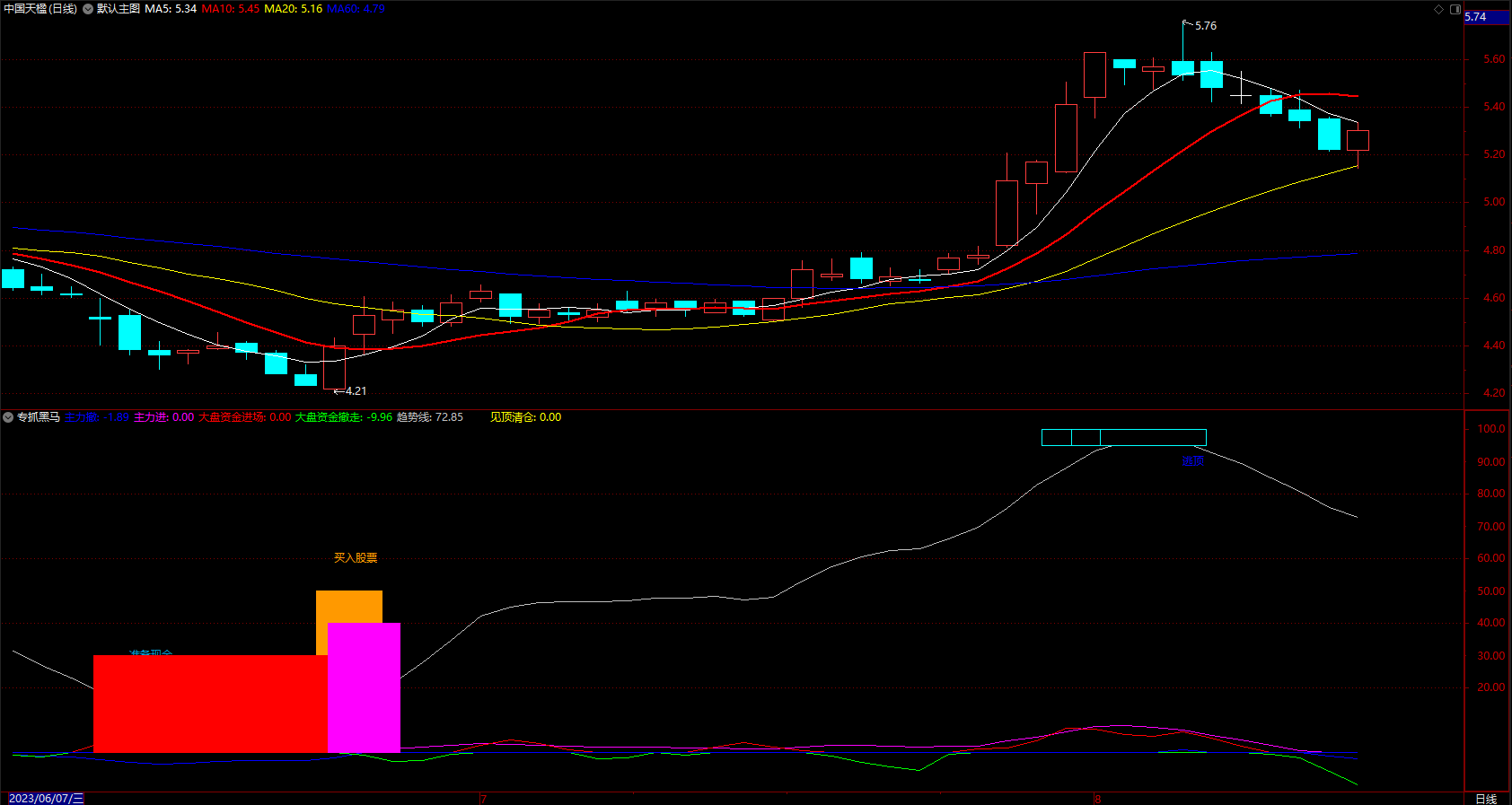Click the 趋势线: 72.85 value

(x=430, y=417)
